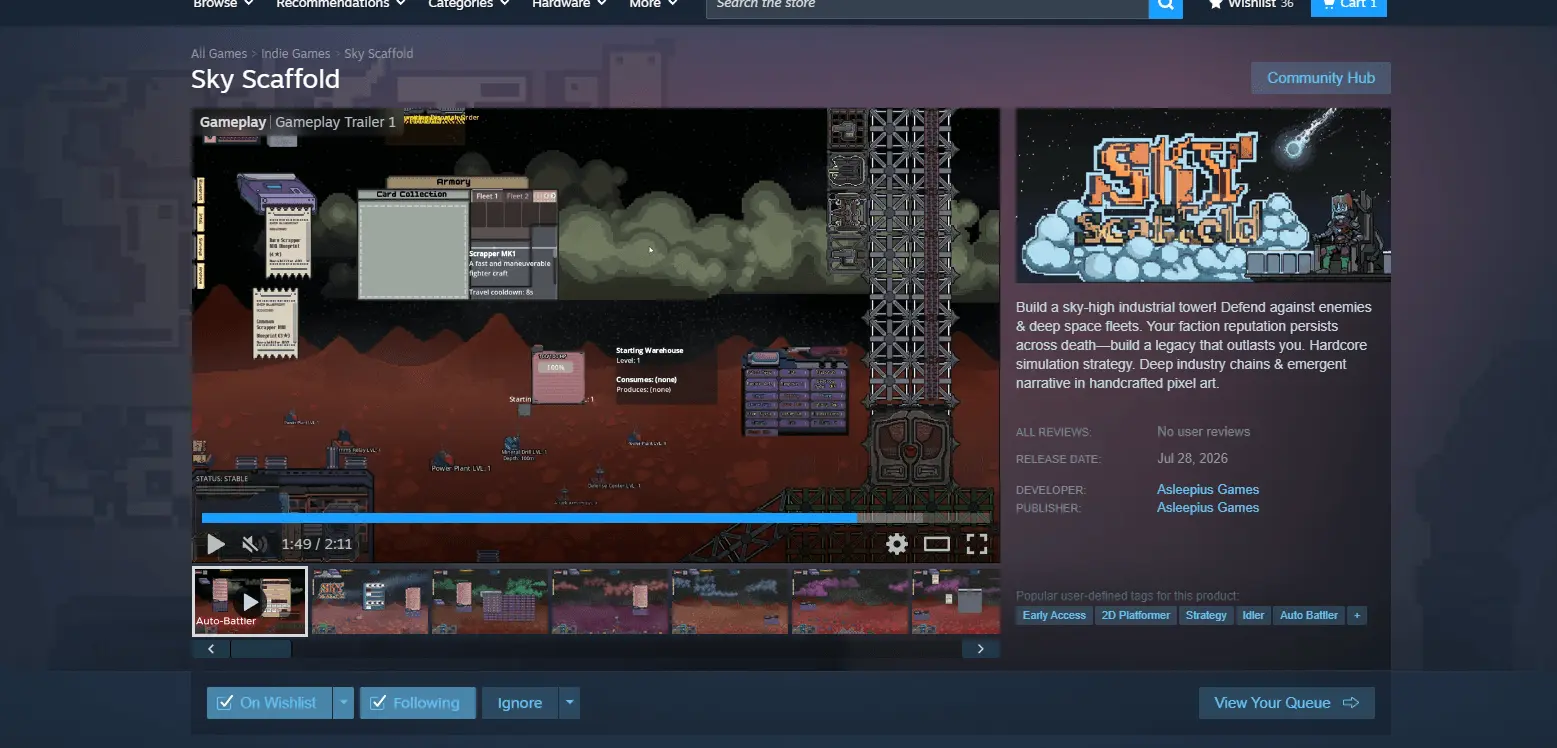
Task: Click the thumbnail strip scrollbar handle
Action: [x=261, y=649]
